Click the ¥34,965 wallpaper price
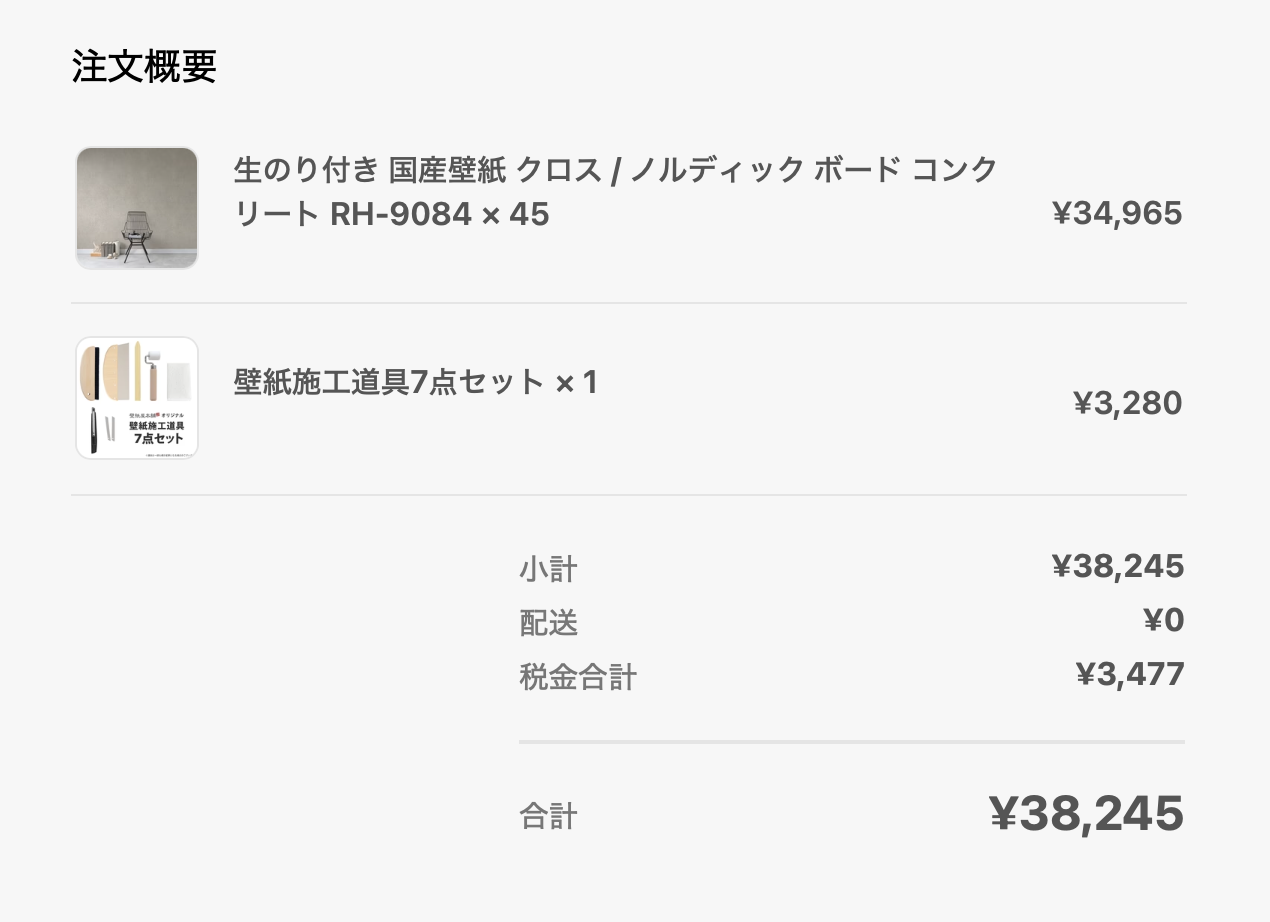Image resolution: width=1270 pixels, height=922 pixels. (x=1117, y=213)
